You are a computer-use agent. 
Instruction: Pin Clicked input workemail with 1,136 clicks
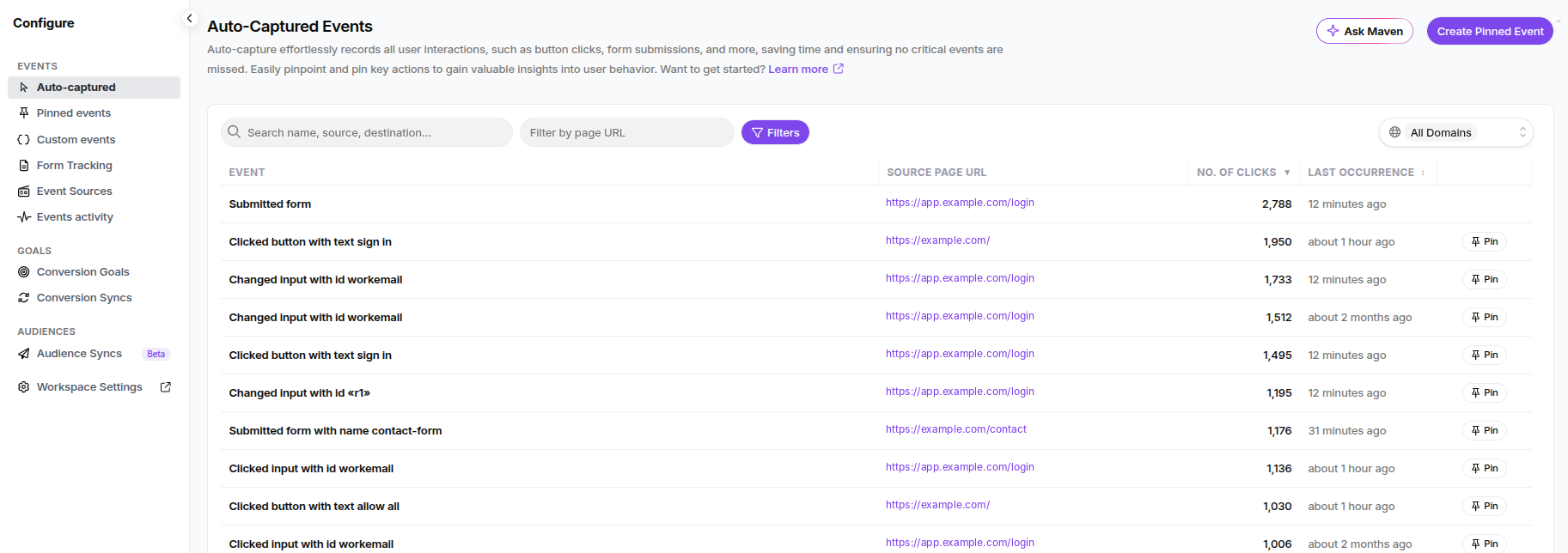(1485, 469)
